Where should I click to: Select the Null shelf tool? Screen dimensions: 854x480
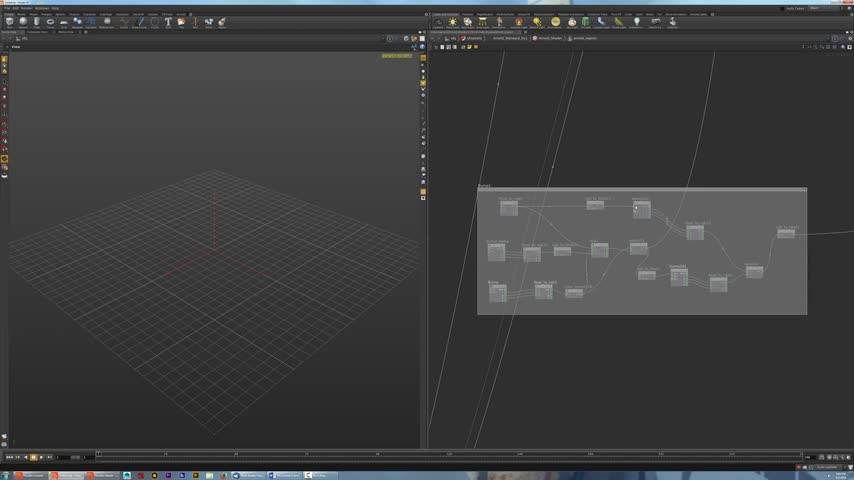point(195,22)
